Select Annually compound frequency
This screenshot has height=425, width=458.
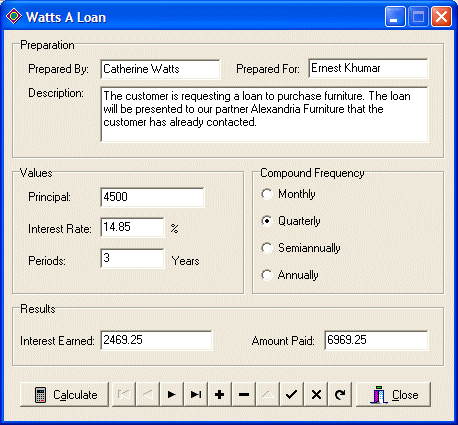click(290, 275)
